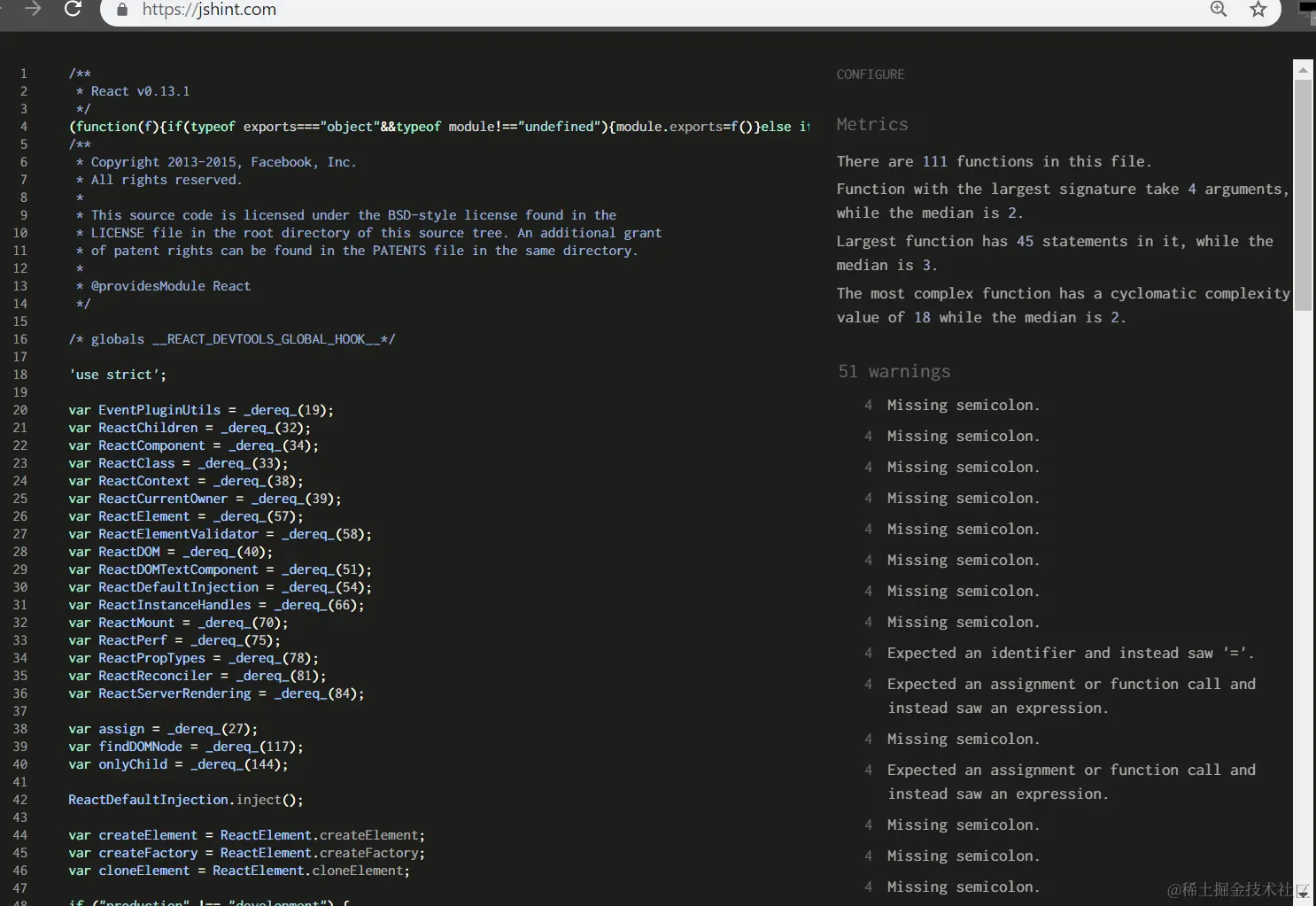
Task: Click code line 'var ReactDOMTextComponent = _dereq_(51);'
Action: point(220,569)
